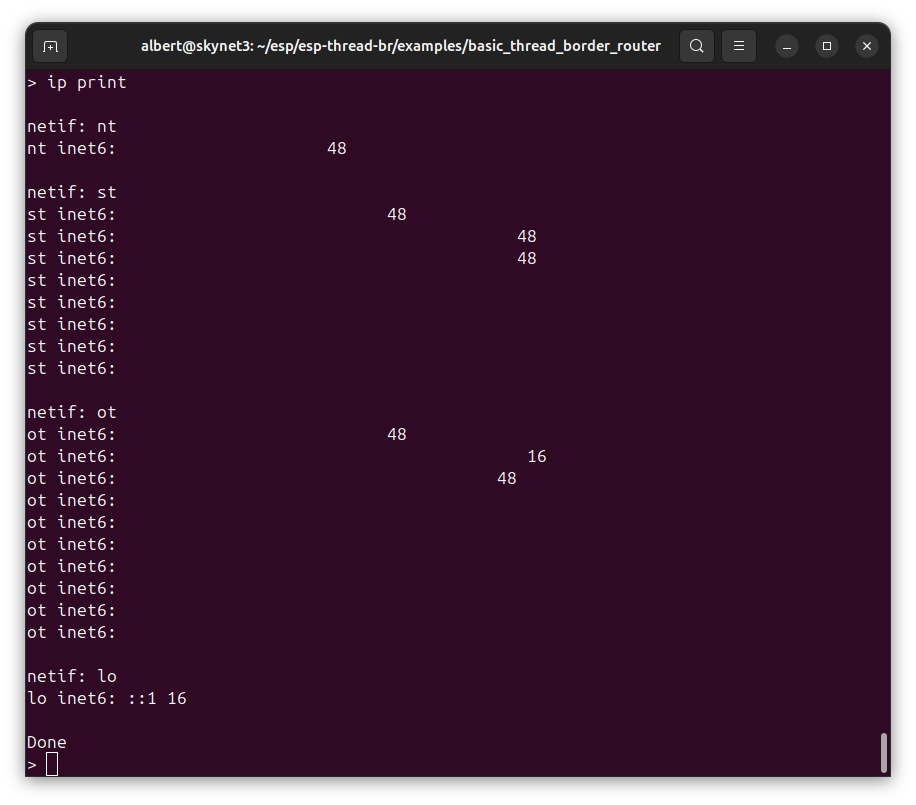Click the cursor at the bottom prompt
Screen dimensions: 916x805
pyautogui.click(x=52, y=764)
